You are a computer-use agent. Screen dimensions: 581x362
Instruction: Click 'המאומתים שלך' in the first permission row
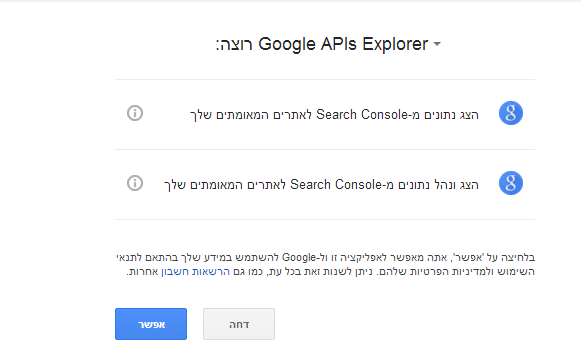[229, 114]
